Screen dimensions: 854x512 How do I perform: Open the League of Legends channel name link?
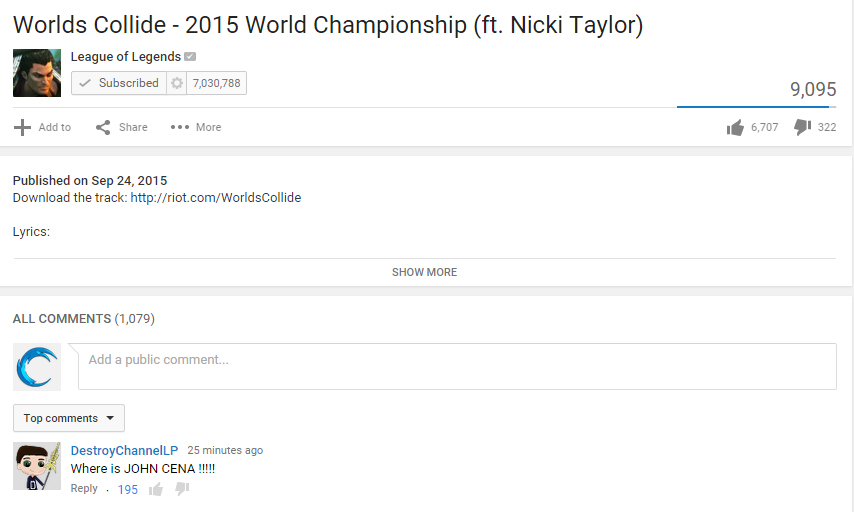[126, 57]
